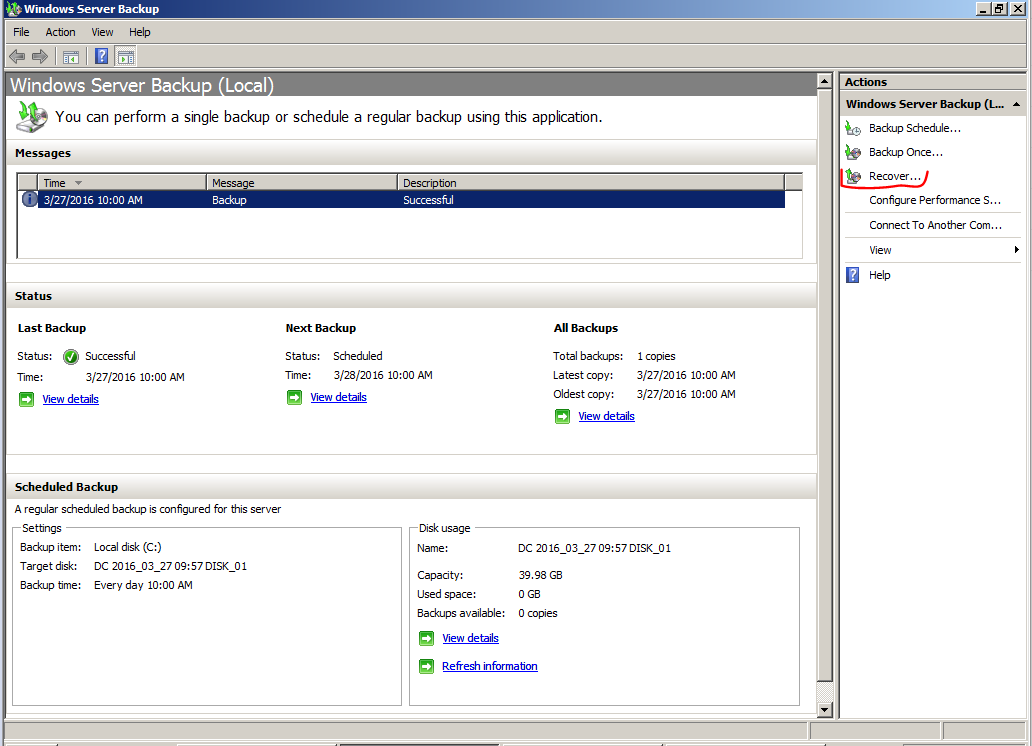Click the Capacity value 39.98 GB
This screenshot has width=1032, height=746.
click(540, 575)
